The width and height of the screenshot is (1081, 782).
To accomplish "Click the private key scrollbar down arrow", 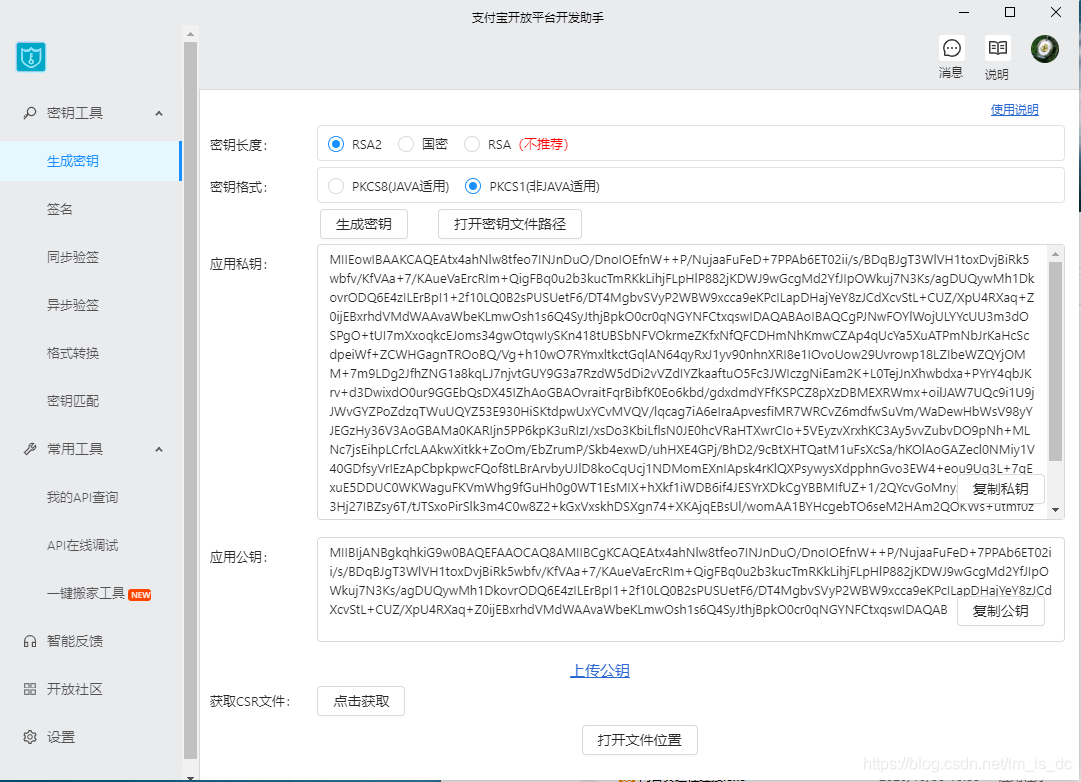I will (1055, 510).
